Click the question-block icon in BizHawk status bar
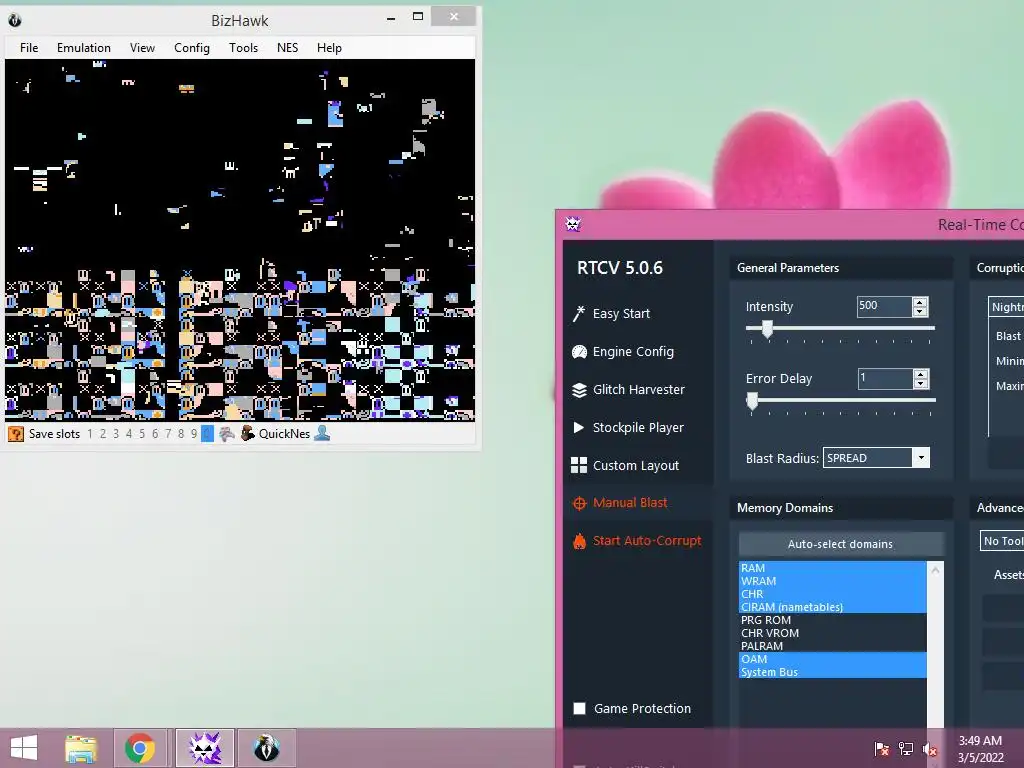Screen dimensions: 1024x768 (x=16, y=434)
